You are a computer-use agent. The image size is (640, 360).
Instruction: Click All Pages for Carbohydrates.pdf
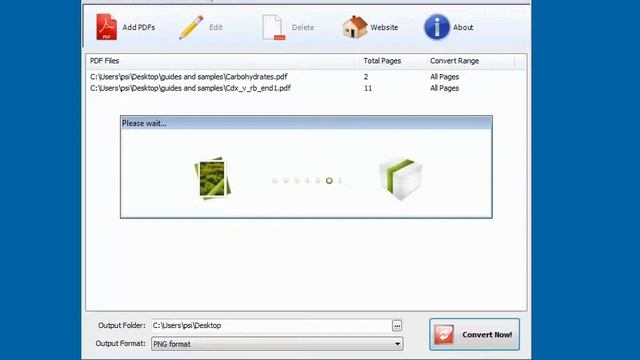coord(444,77)
